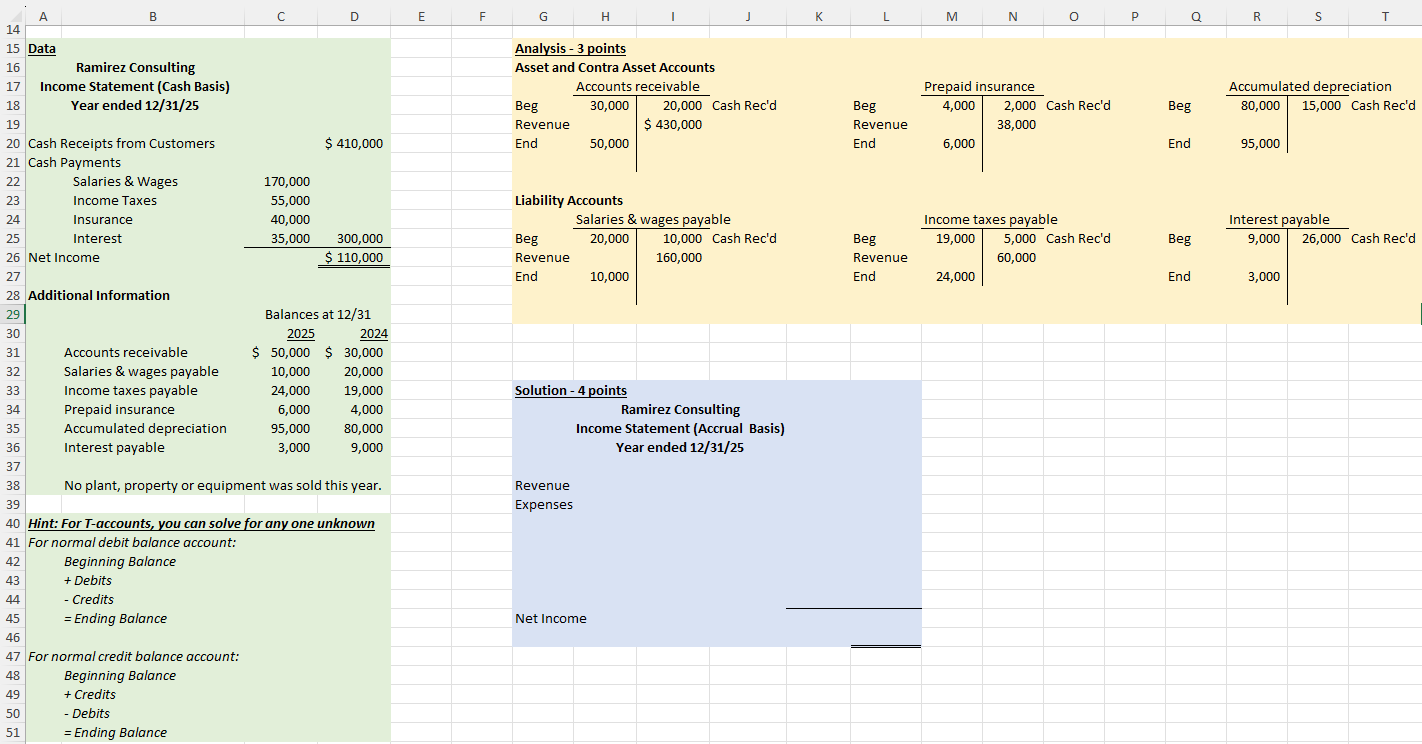This screenshot has width=1422, height=744.
Task: Select the "- Debits" hint cell
Action: click(x=87, y=713)
